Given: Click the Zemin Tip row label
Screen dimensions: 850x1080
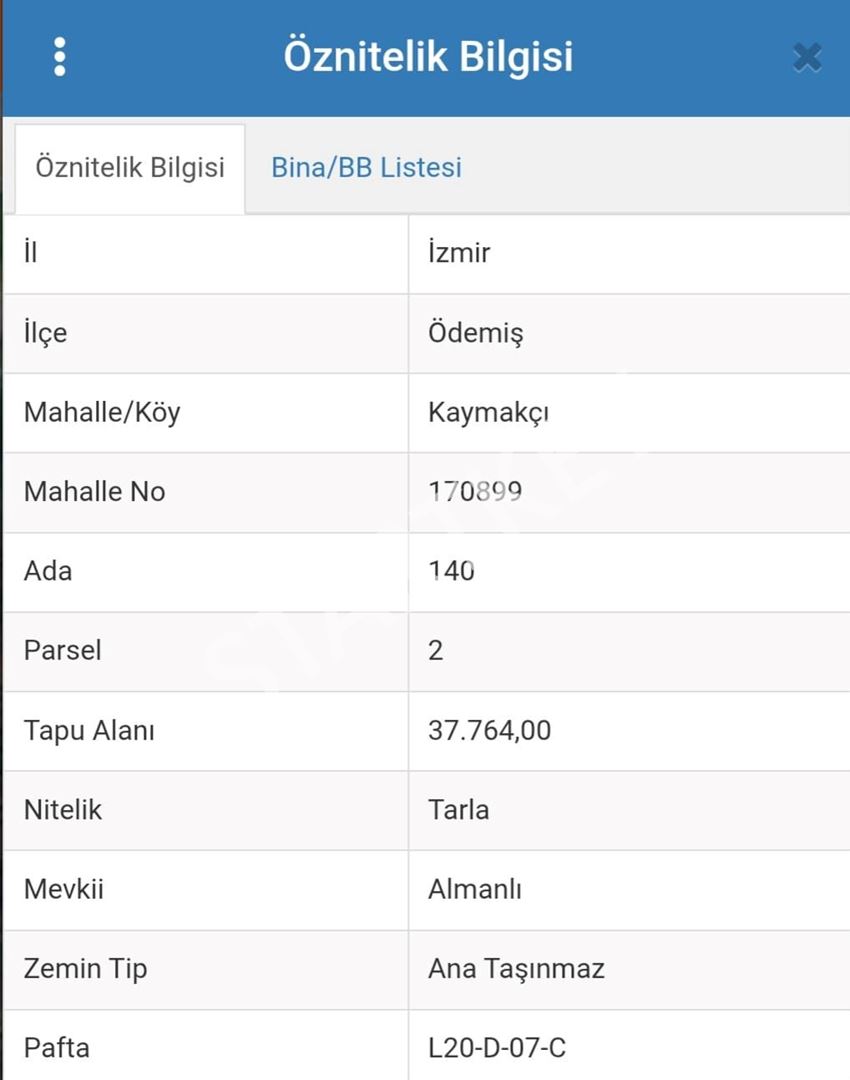Looking at the screenshot, I should (x=85, y=969).
